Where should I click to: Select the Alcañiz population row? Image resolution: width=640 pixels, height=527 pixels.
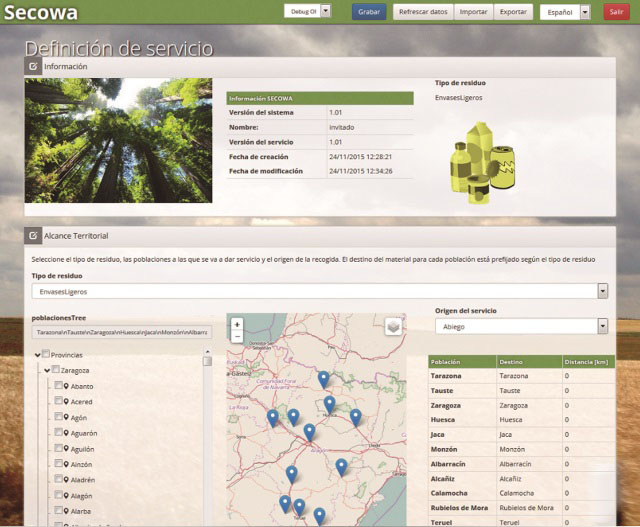click(x=522, y=478)
